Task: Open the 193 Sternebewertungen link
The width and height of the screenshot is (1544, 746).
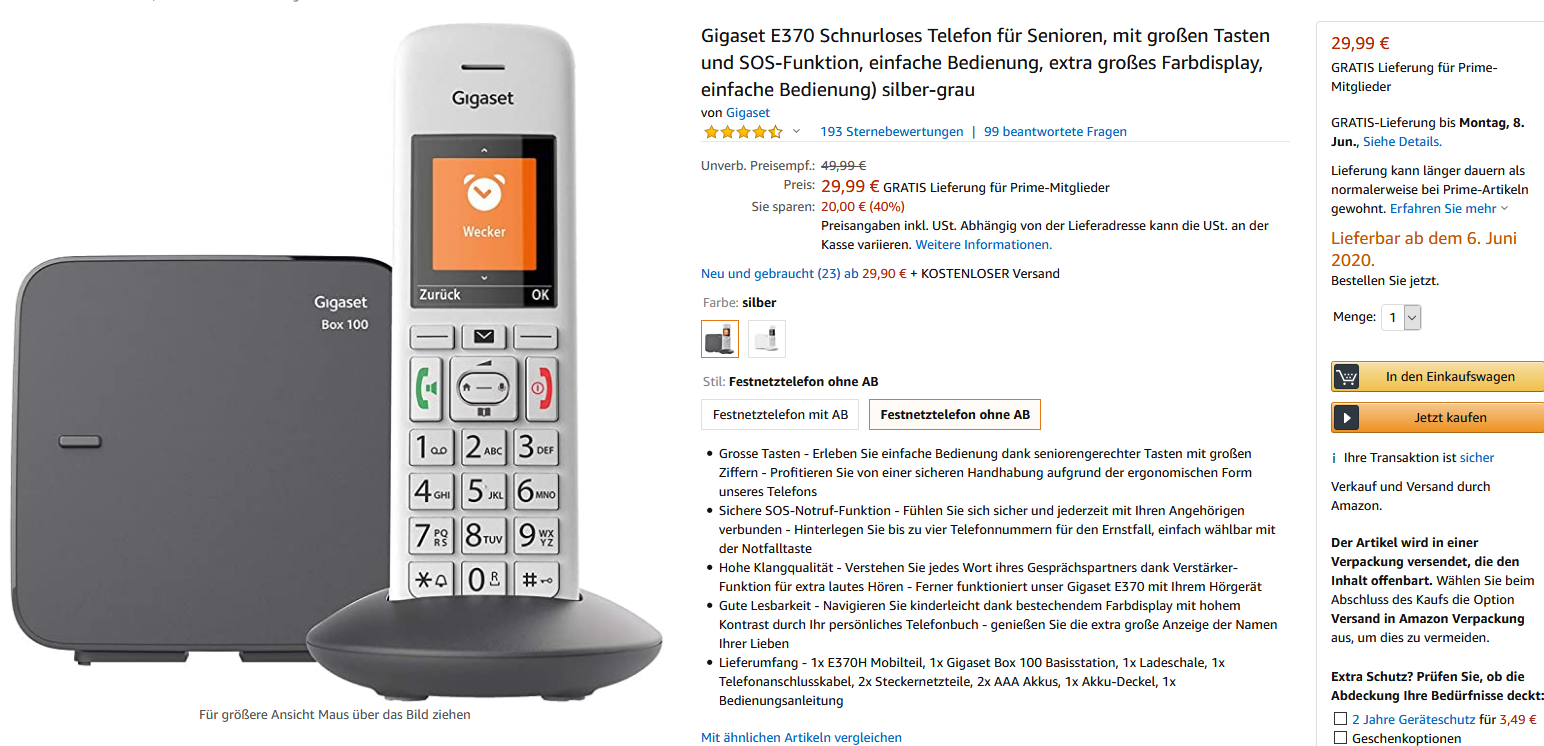Action: [892, 132]
